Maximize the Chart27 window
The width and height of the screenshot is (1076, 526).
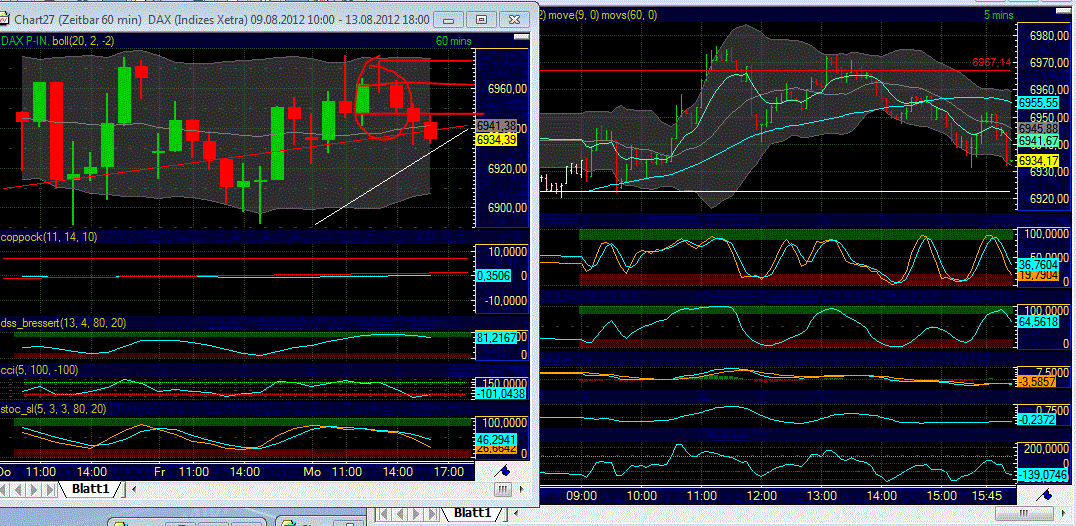coord(482,20)
